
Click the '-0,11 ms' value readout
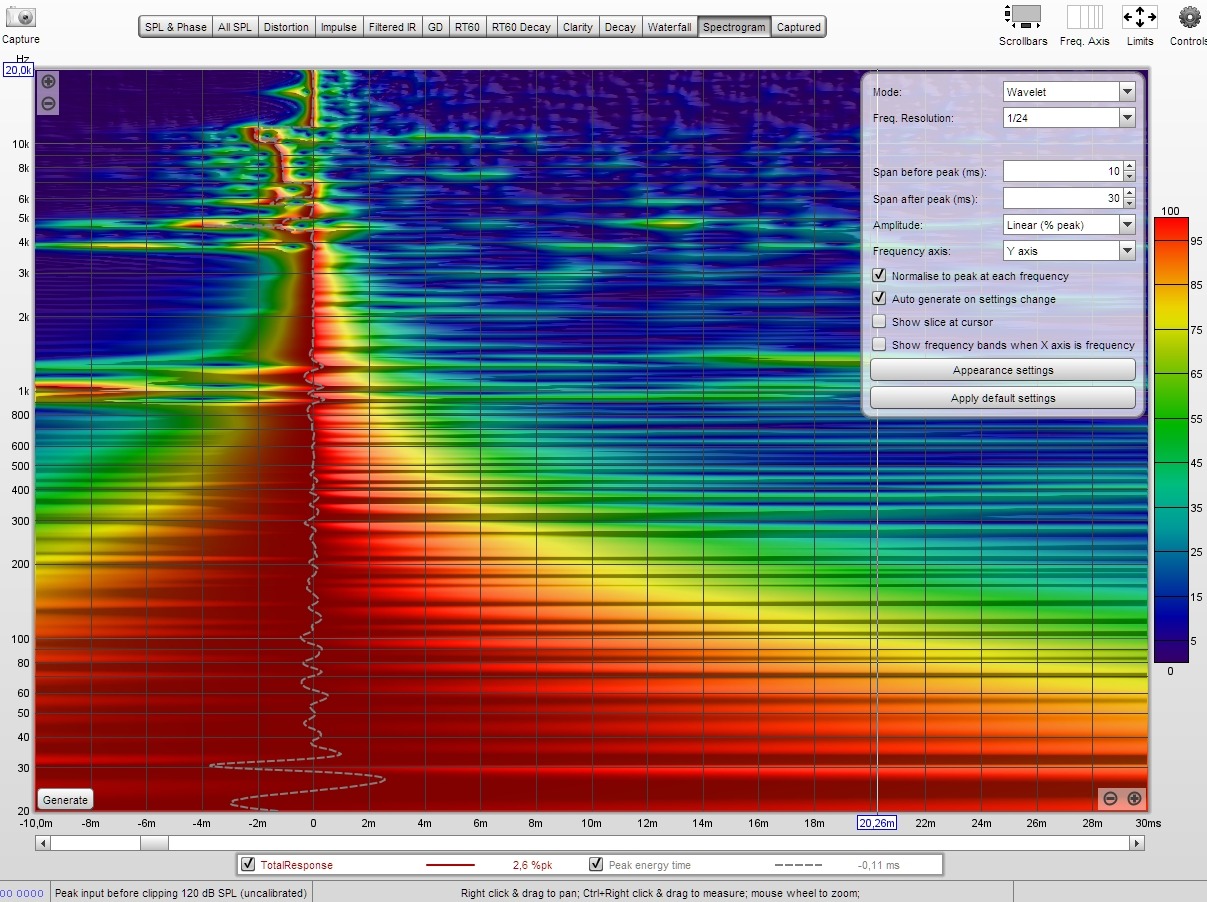pyautogui.click(x=879, y=865)
